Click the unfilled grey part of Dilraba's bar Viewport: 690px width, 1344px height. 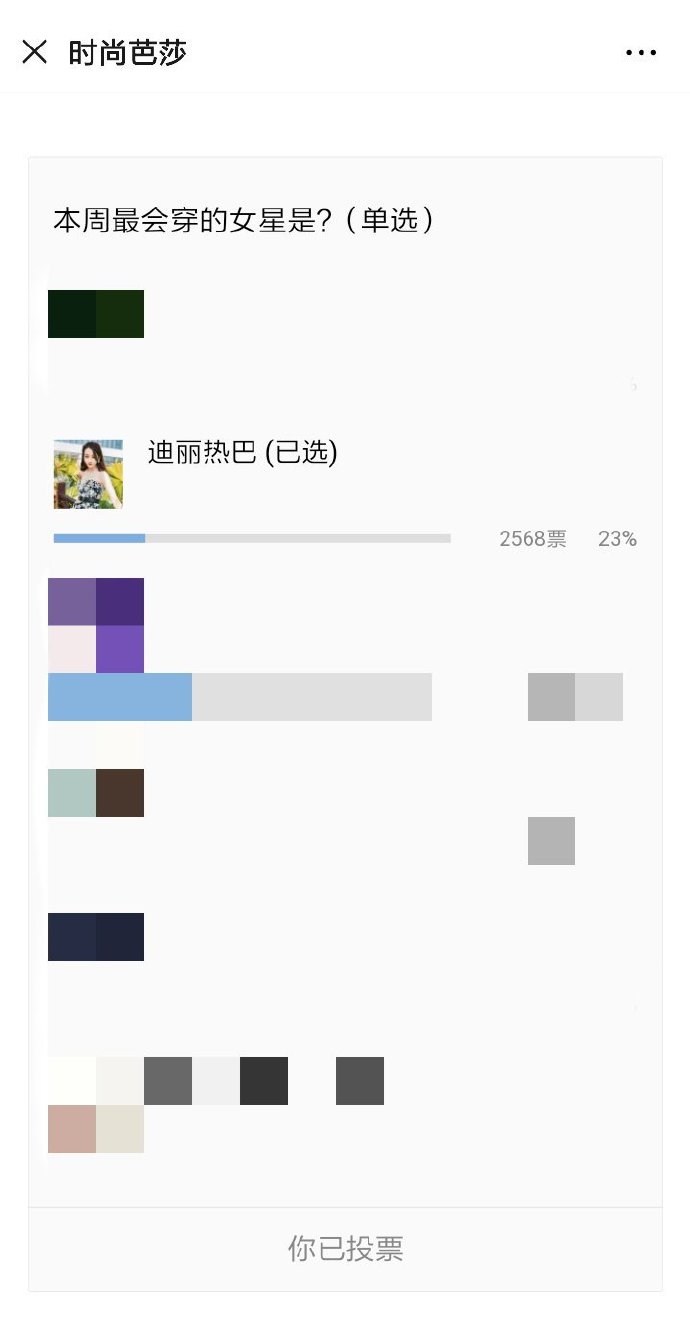click(298, 538)
